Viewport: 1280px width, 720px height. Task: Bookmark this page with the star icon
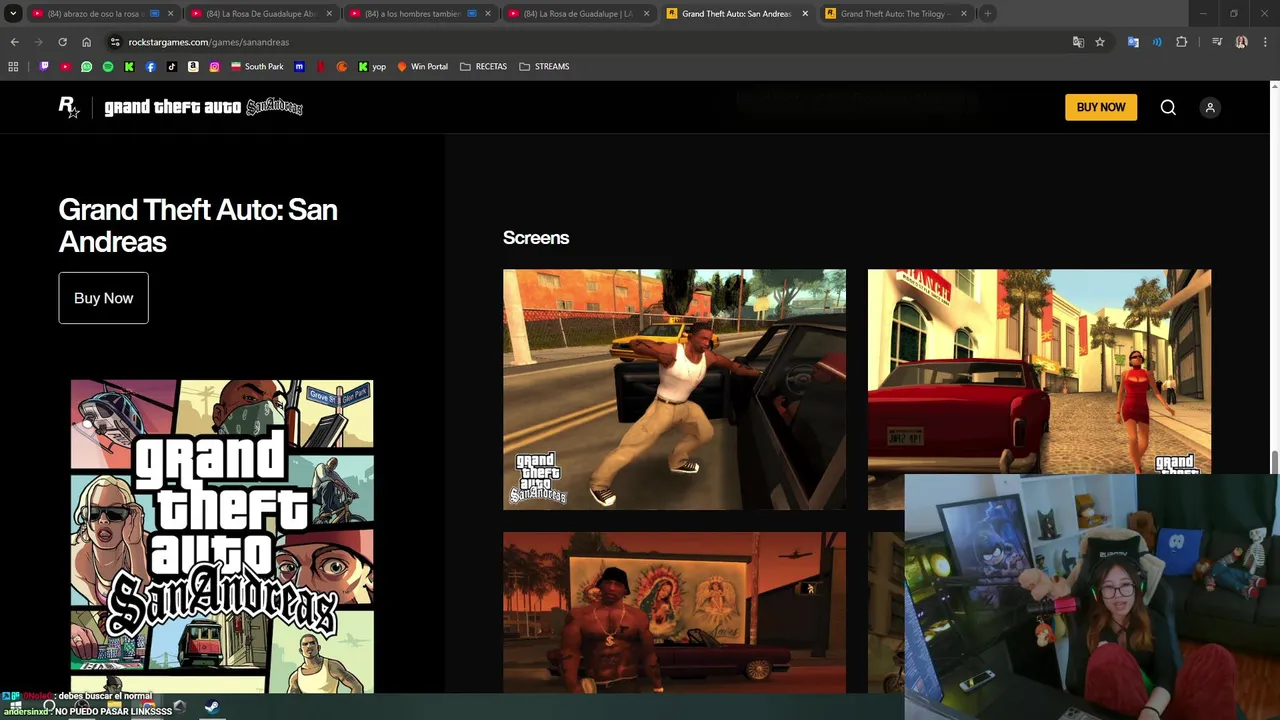tap(1100, 42)
